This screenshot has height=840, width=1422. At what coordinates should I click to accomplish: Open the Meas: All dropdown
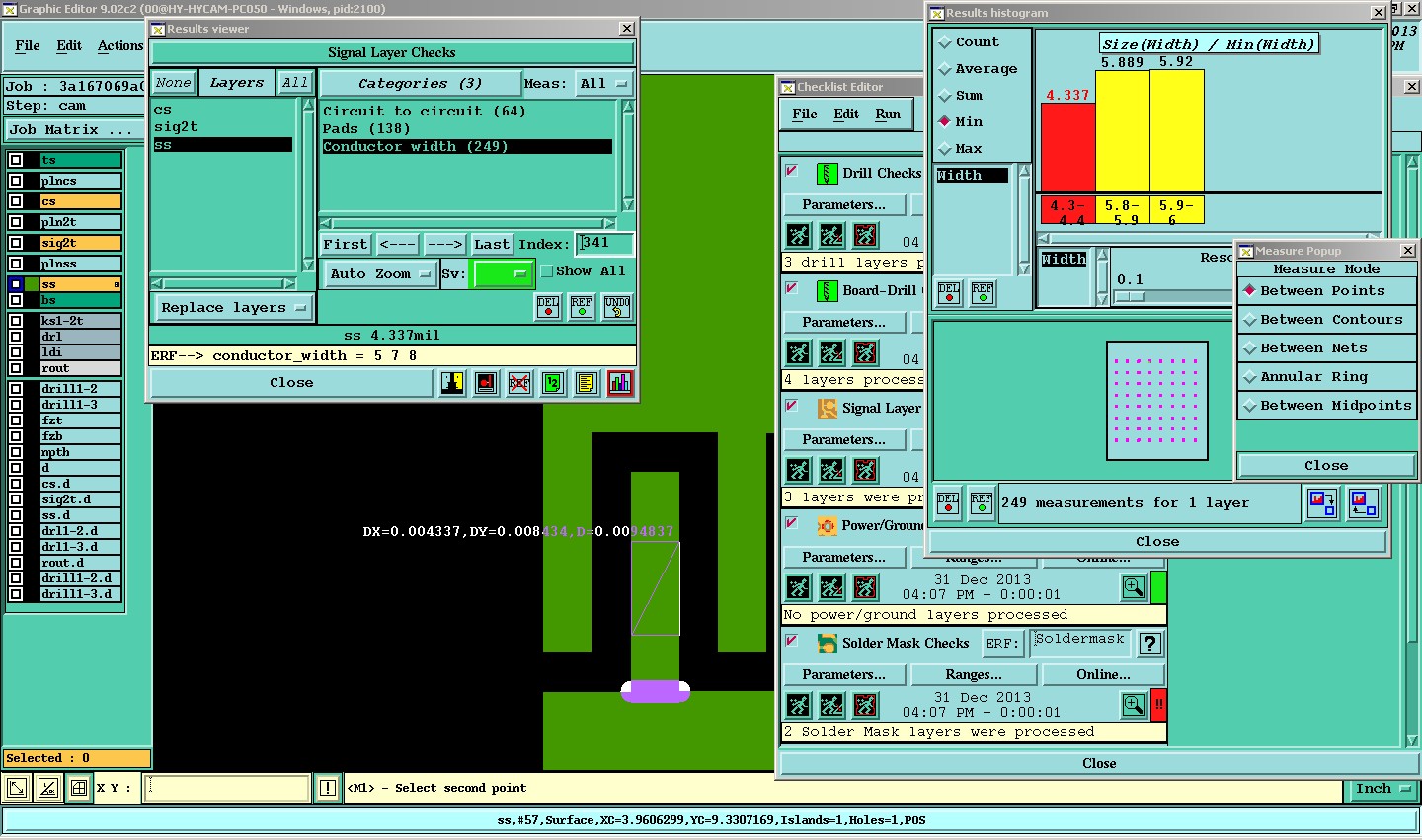[604, 84]
